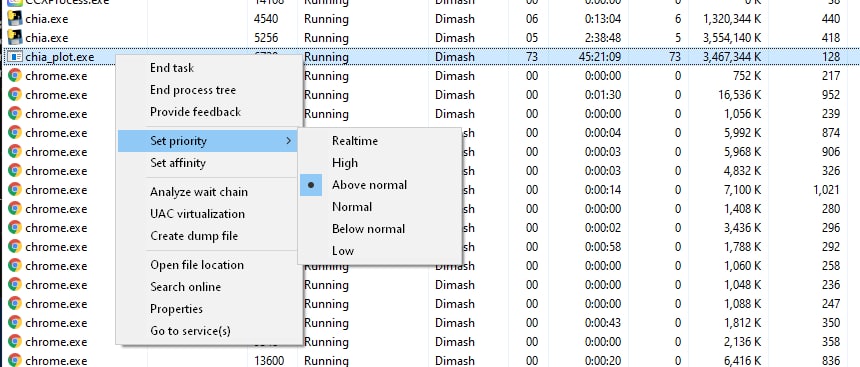This screenshot has width=860, height=367.
Task: Click chia.exe icon in PID 5256 row
Action: [15, 38]
